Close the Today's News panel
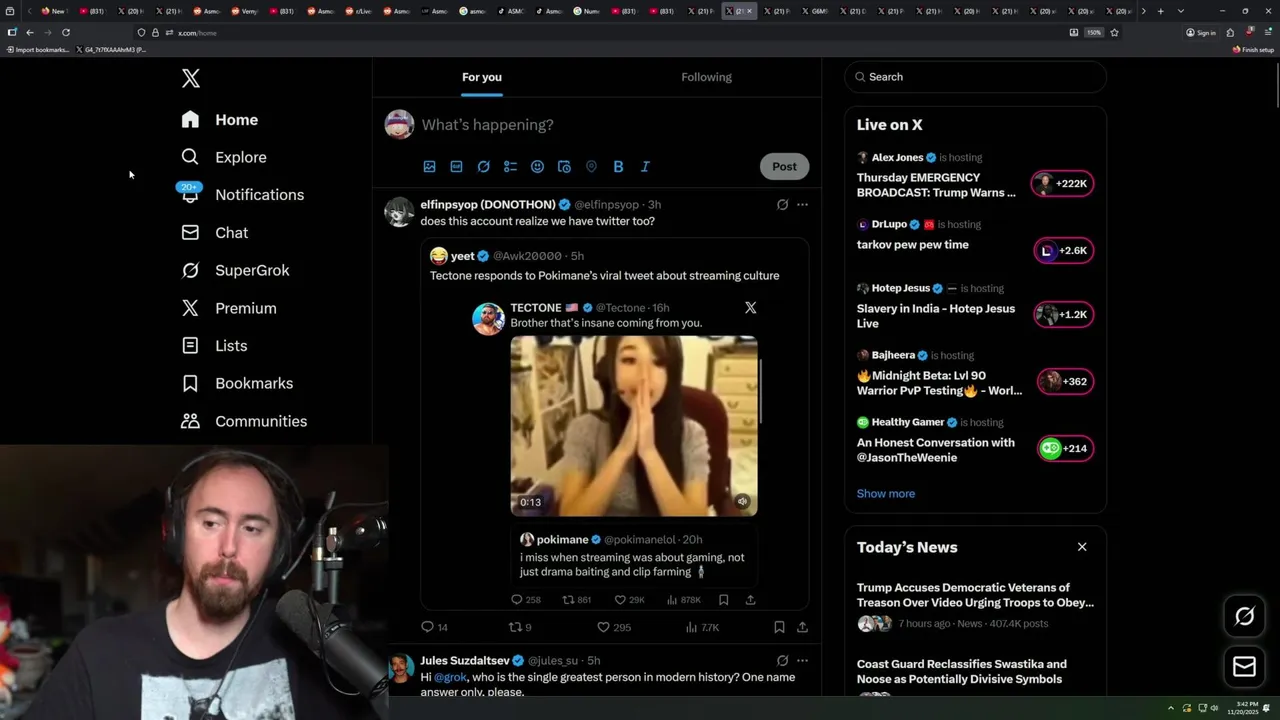 pos(1082,547)
